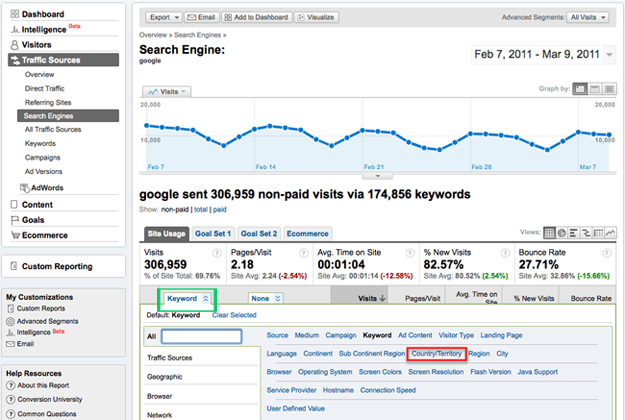
Task: Sort by Visits column header
Action: (x=371, y=298)
